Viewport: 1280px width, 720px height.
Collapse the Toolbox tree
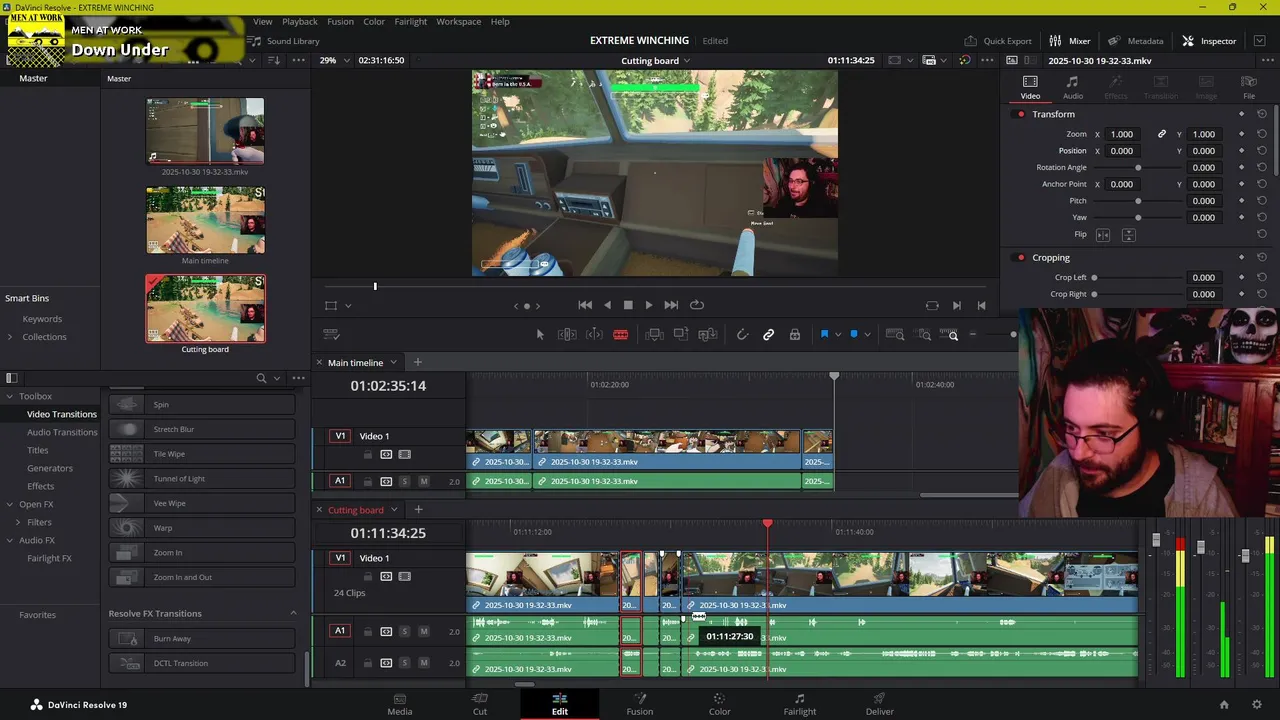click(x=9, y=396)
